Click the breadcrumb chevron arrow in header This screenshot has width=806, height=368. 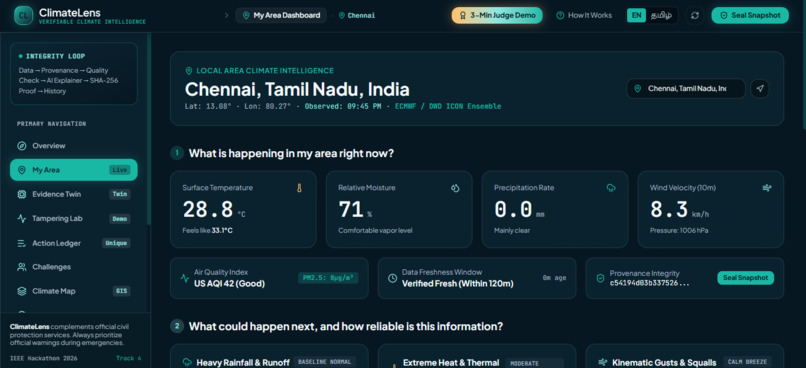tap(227, 15)
